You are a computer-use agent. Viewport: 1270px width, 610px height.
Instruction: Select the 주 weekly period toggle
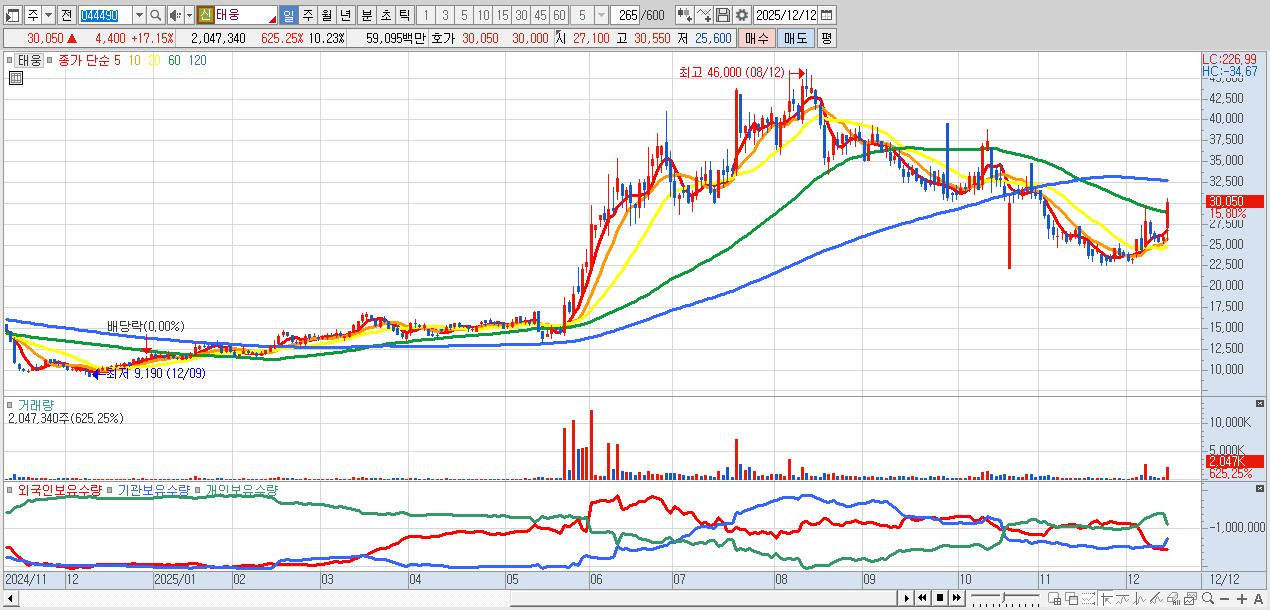(x=307, y=15)
